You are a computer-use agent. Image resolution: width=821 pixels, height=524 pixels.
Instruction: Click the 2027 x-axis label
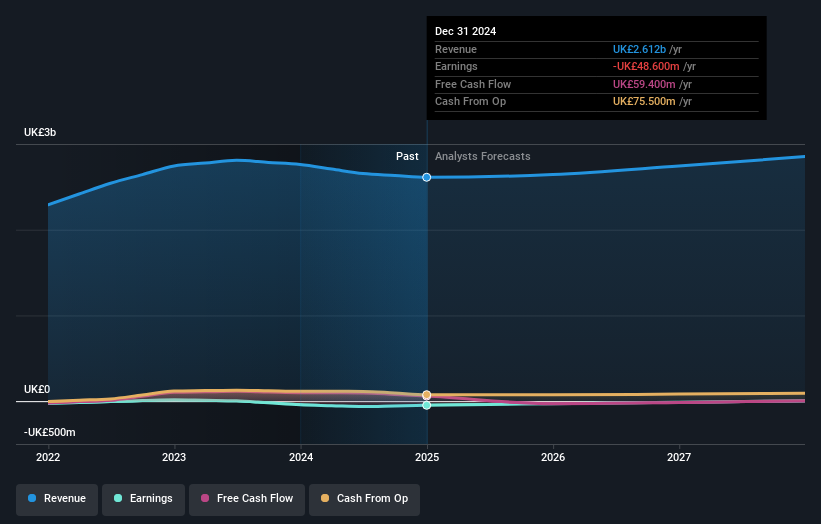click(679, 458)
